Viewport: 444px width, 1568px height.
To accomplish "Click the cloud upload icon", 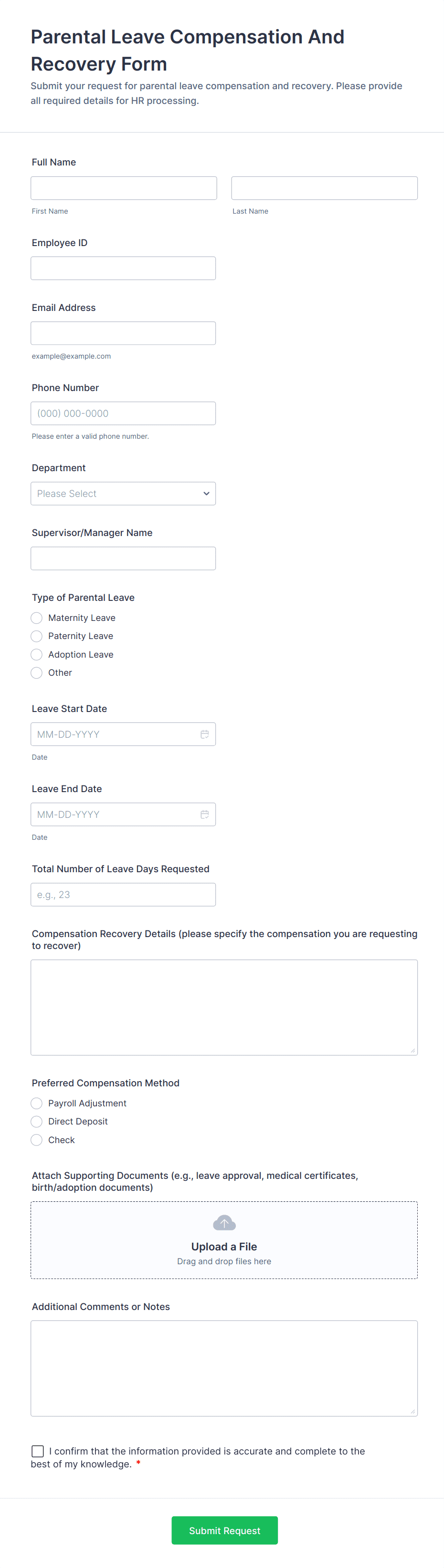I will 224,1223.
